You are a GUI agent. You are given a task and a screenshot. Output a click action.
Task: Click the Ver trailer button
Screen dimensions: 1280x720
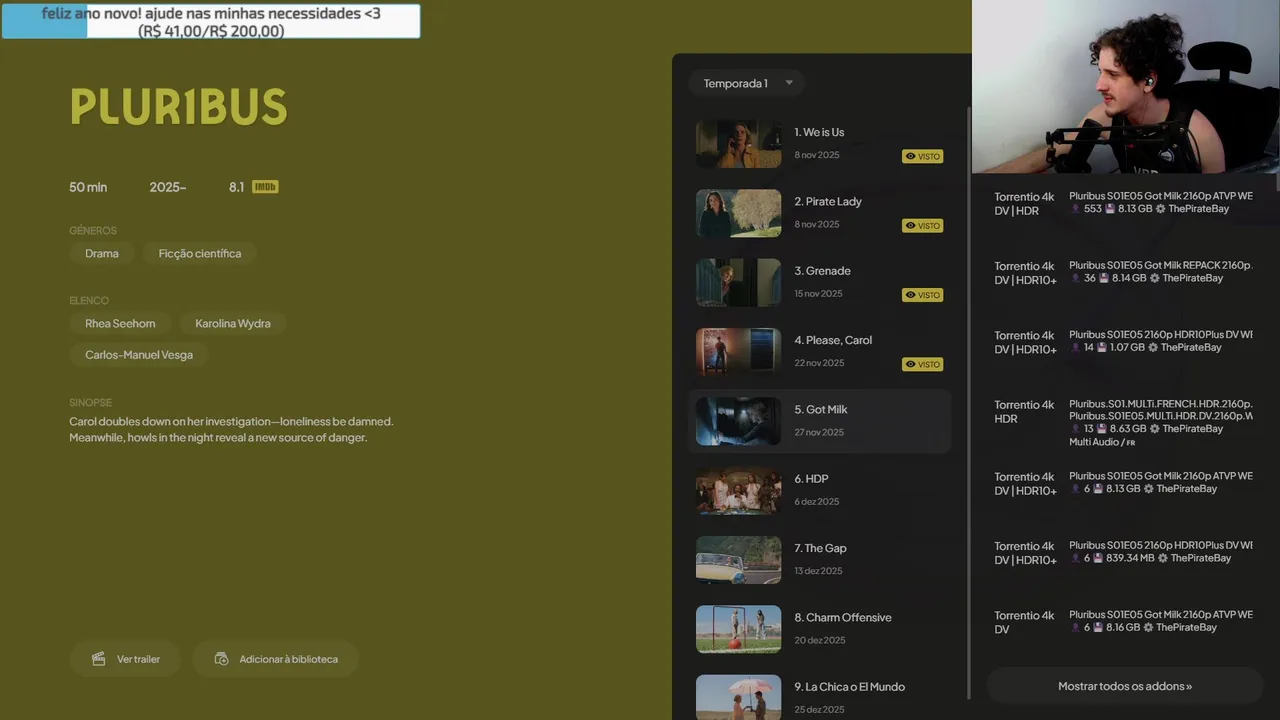[x=125, y=659]
